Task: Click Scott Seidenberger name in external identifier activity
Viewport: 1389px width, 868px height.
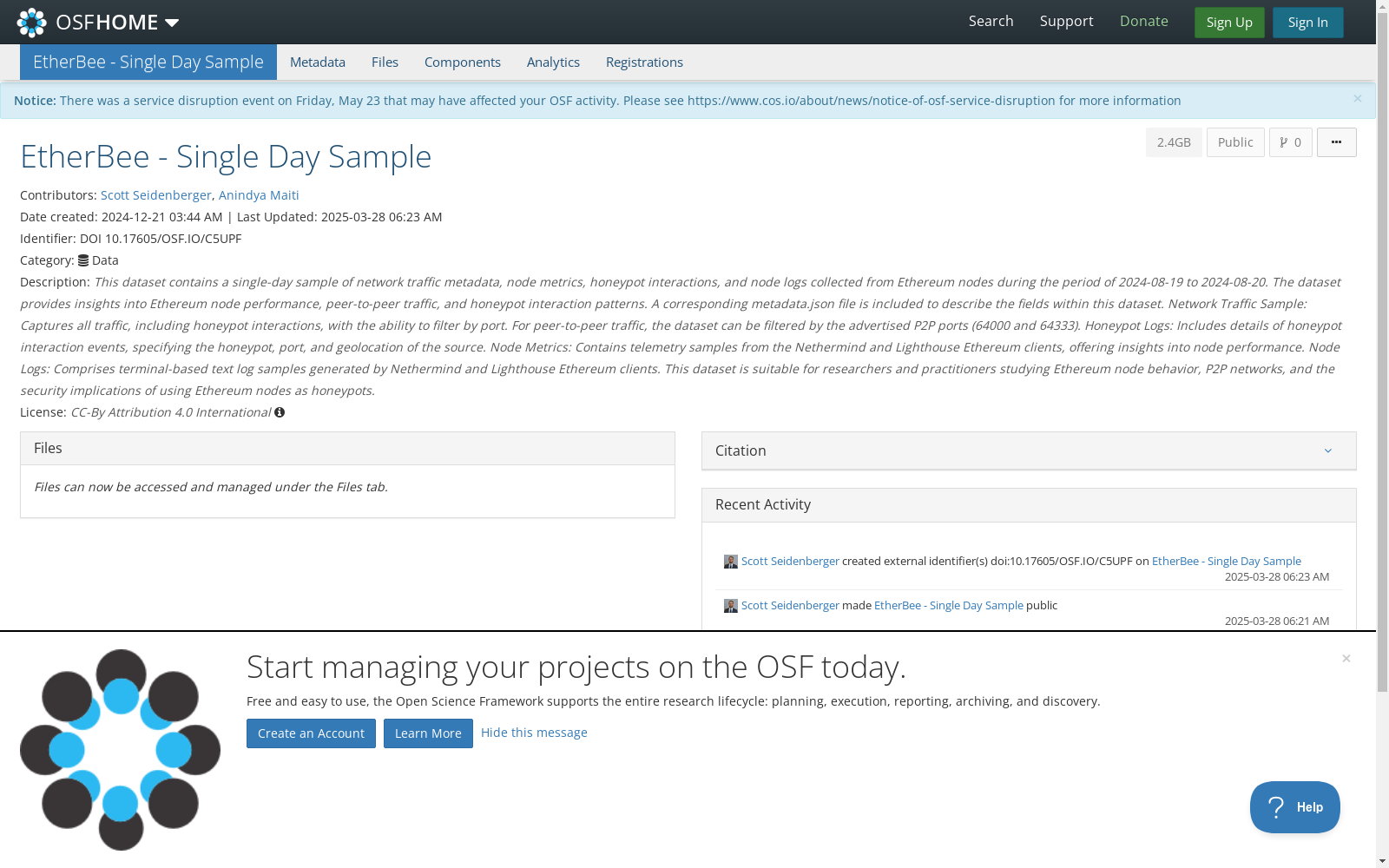Action: 790,562
